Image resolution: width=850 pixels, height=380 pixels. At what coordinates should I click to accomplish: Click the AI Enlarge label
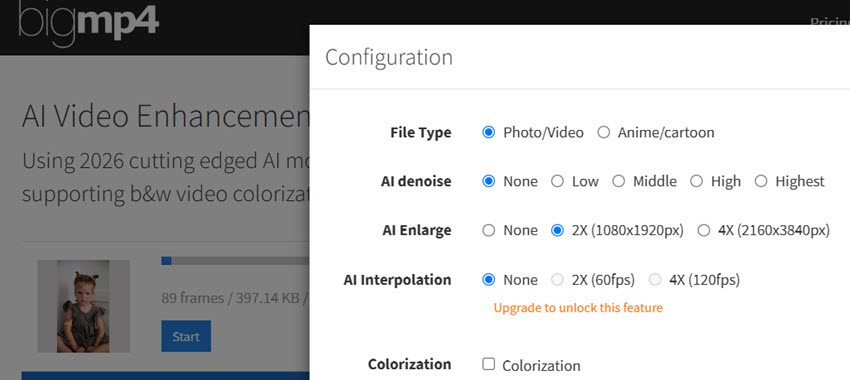(x=417, y=230)
